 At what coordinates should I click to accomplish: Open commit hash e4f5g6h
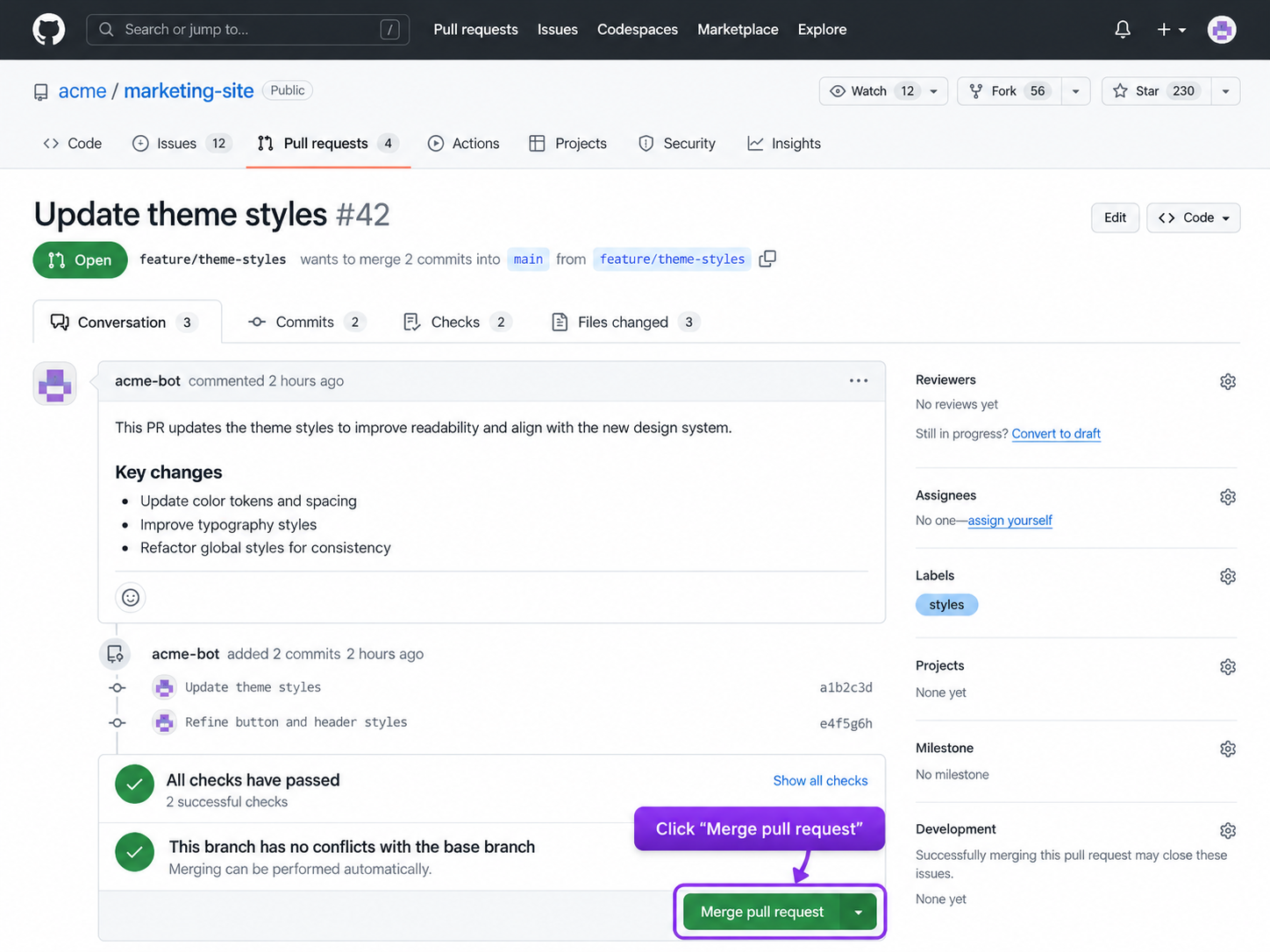845,723
